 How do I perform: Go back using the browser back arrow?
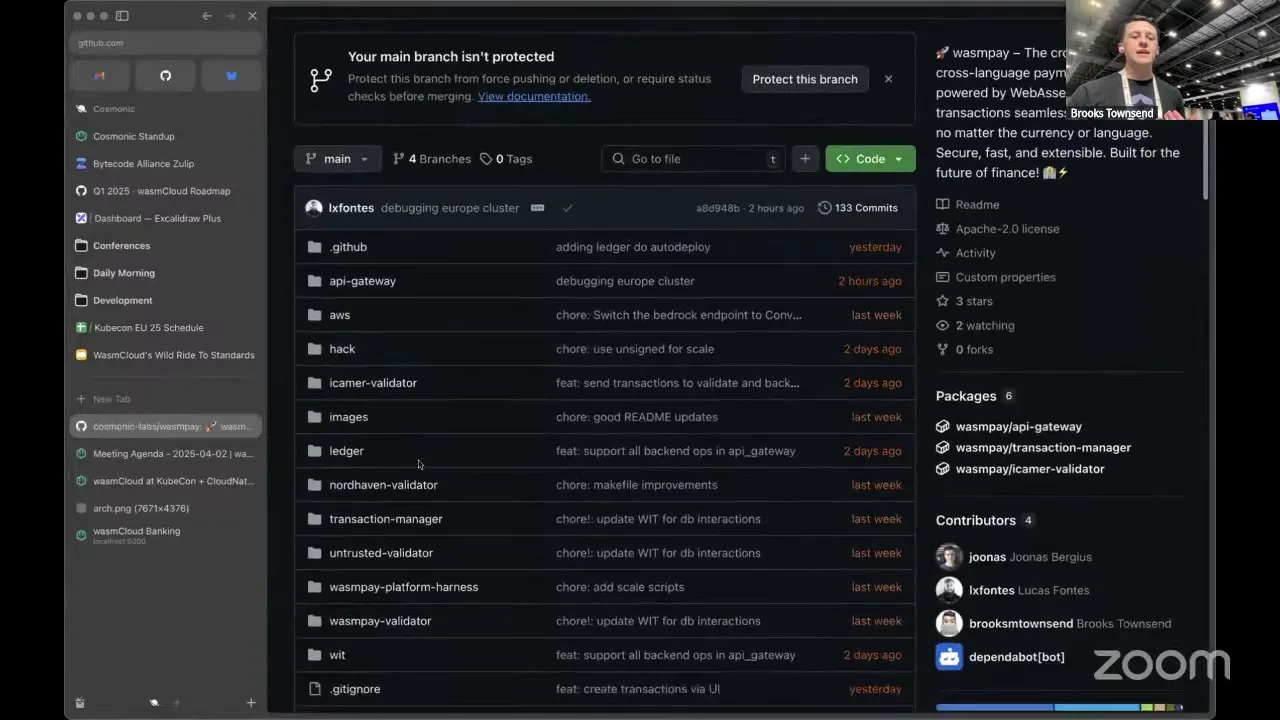point(207,16)
